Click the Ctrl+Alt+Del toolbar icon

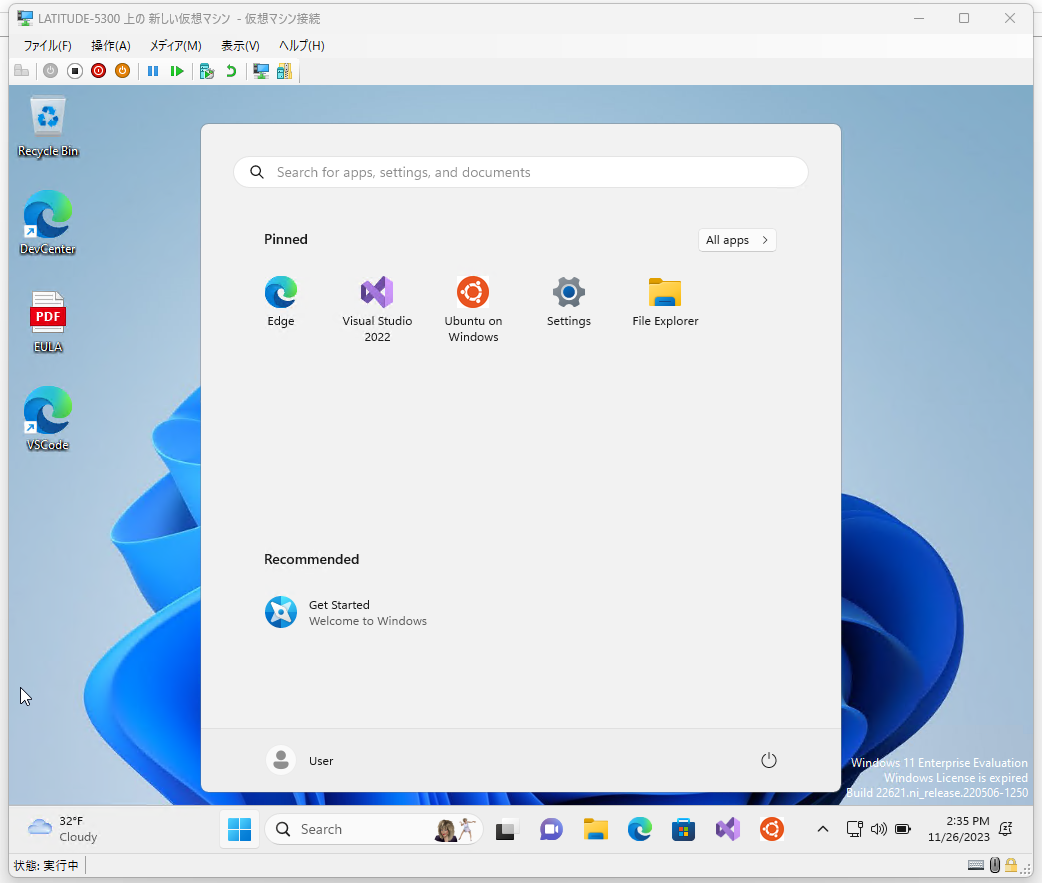click(x=21, y=70)
